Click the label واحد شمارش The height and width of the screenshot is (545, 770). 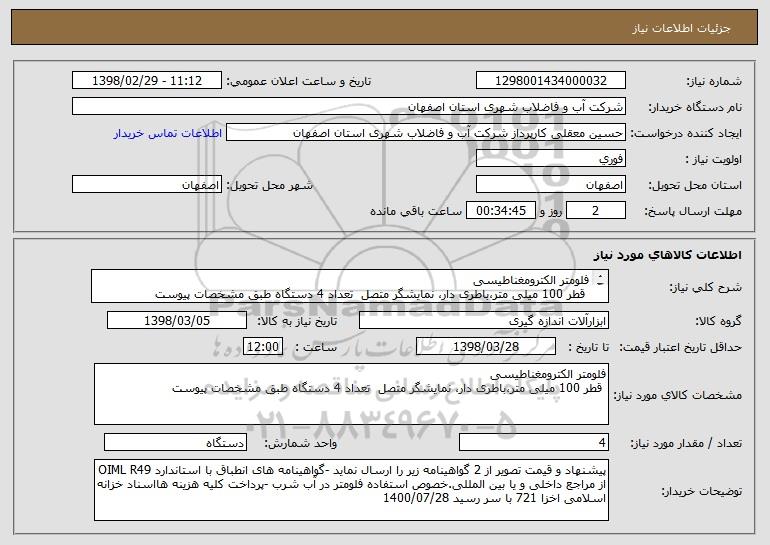(301, 443)
